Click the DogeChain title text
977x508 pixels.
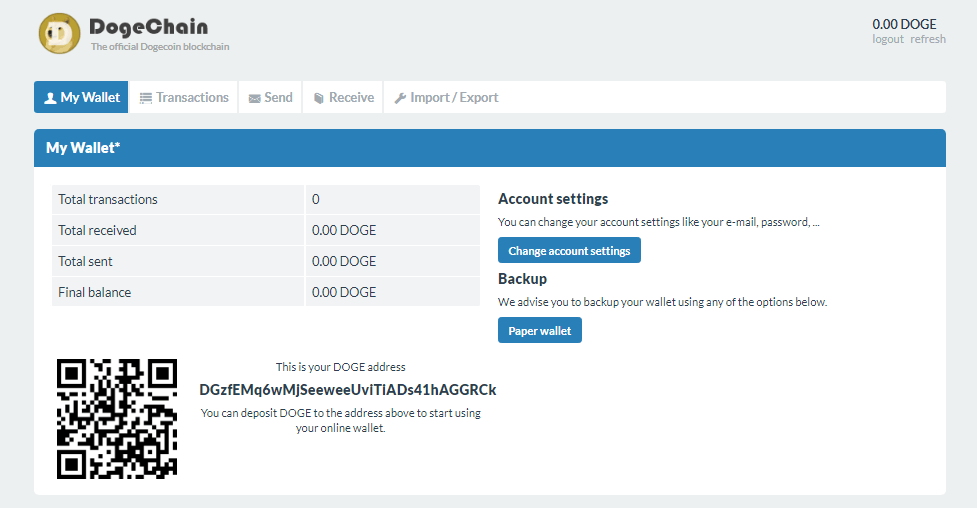pos(148,26)
